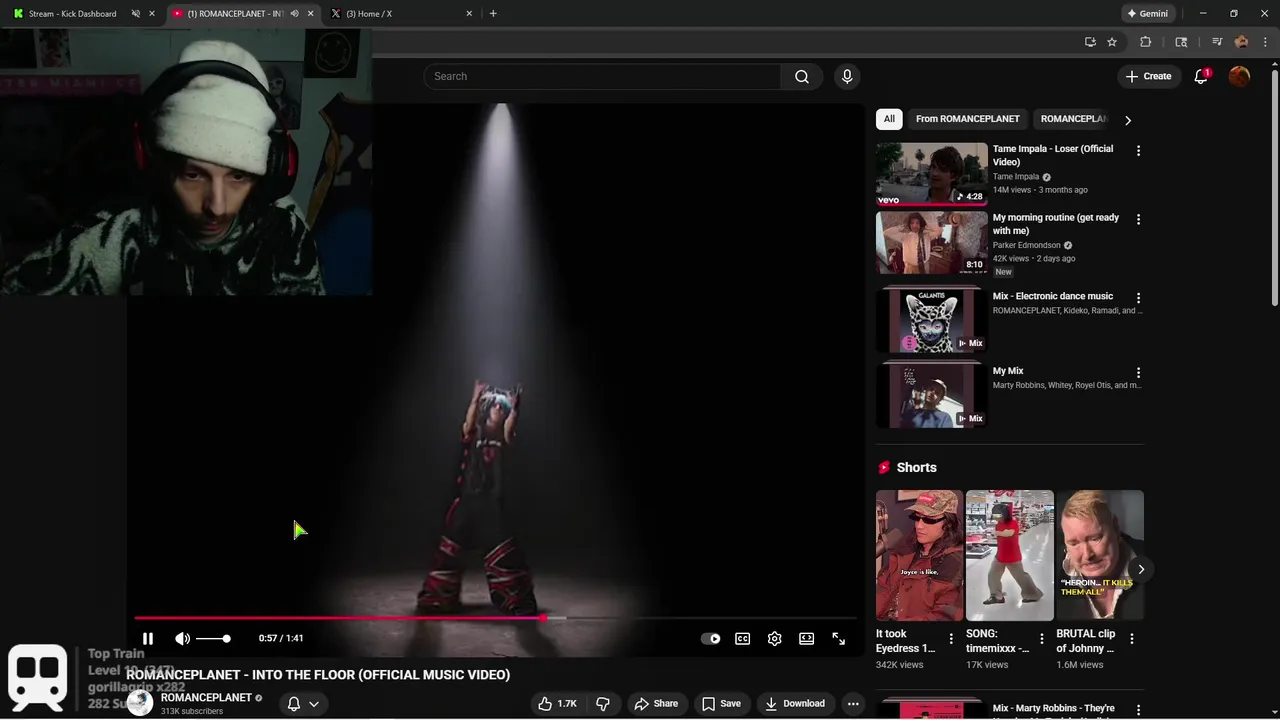Open SONG: timemixxx short thumbnail

1009,556
